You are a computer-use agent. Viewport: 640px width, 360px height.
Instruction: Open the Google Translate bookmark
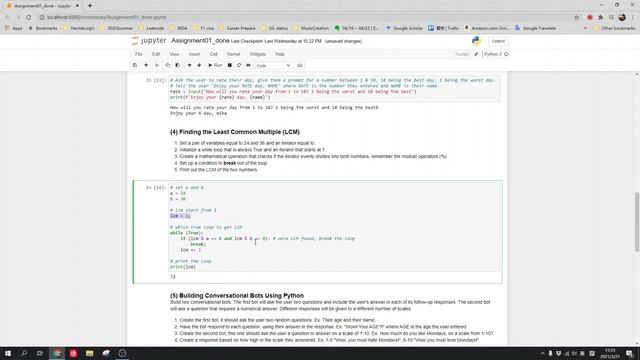(535, 28)
